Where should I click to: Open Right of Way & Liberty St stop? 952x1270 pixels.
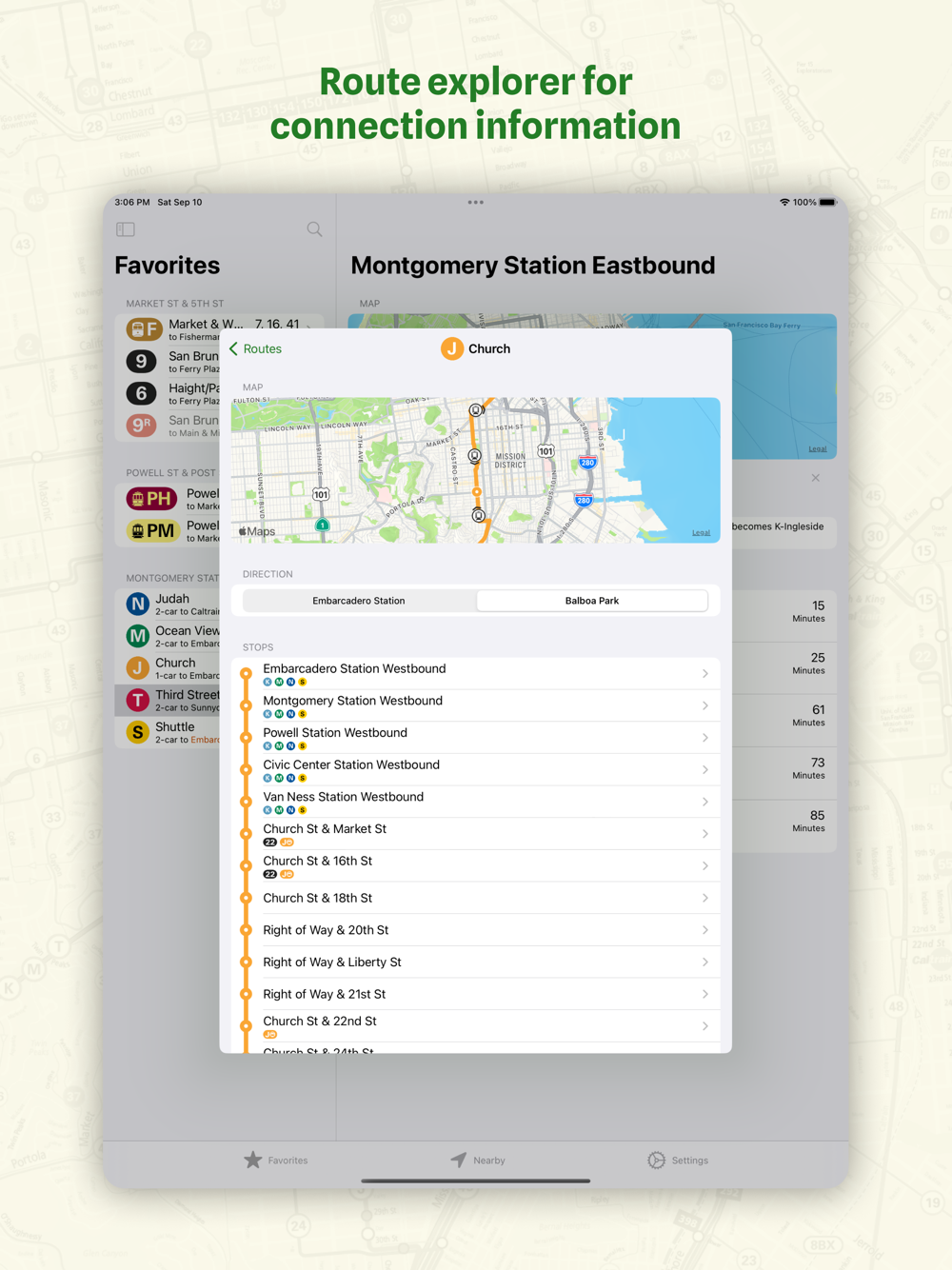coord(476,962)
